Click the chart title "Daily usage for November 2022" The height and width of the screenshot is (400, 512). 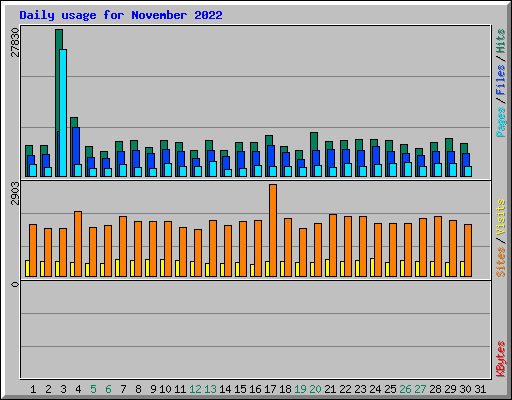(121, 15)
